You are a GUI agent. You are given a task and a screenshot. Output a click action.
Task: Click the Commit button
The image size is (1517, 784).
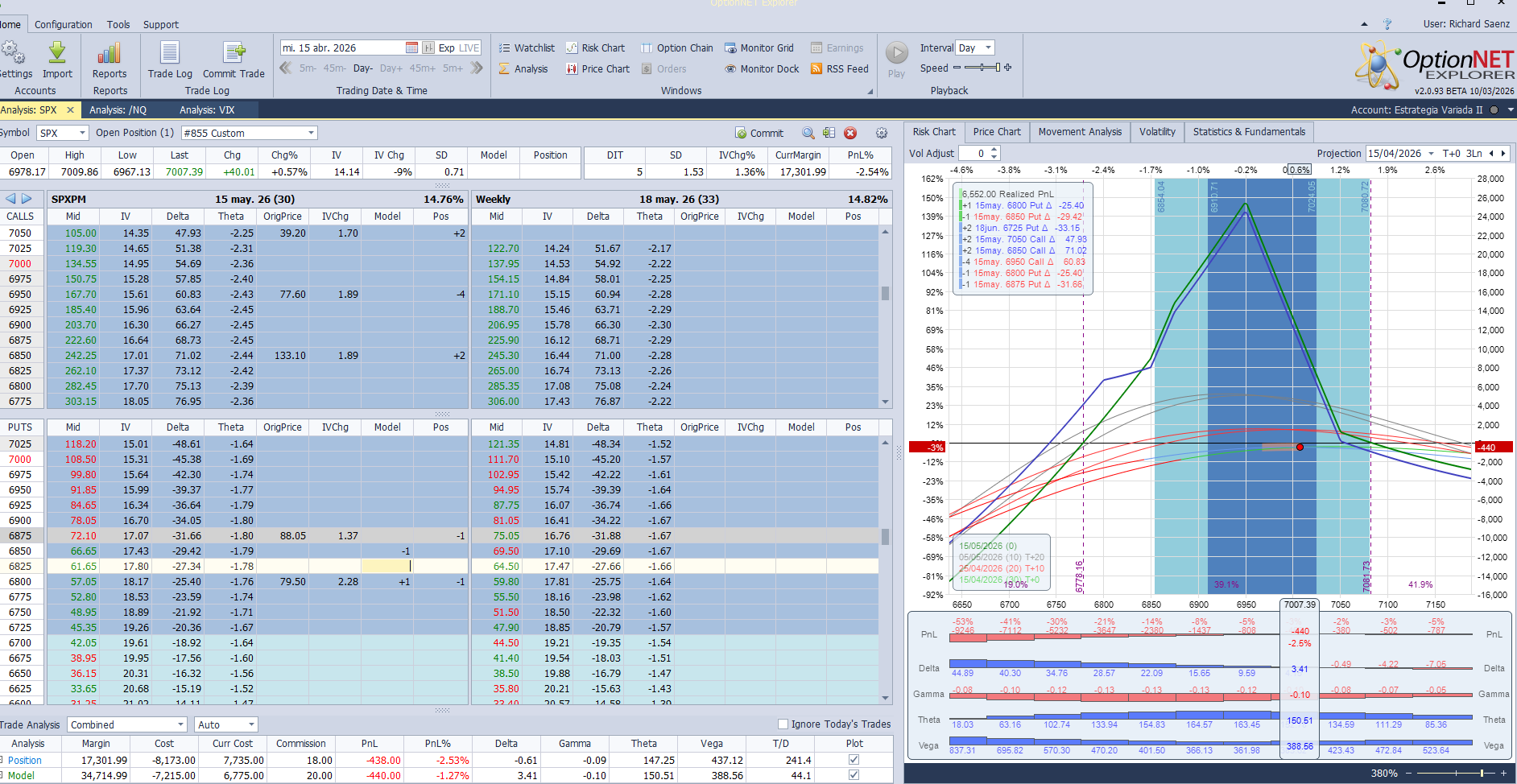[x=758, y=134]
